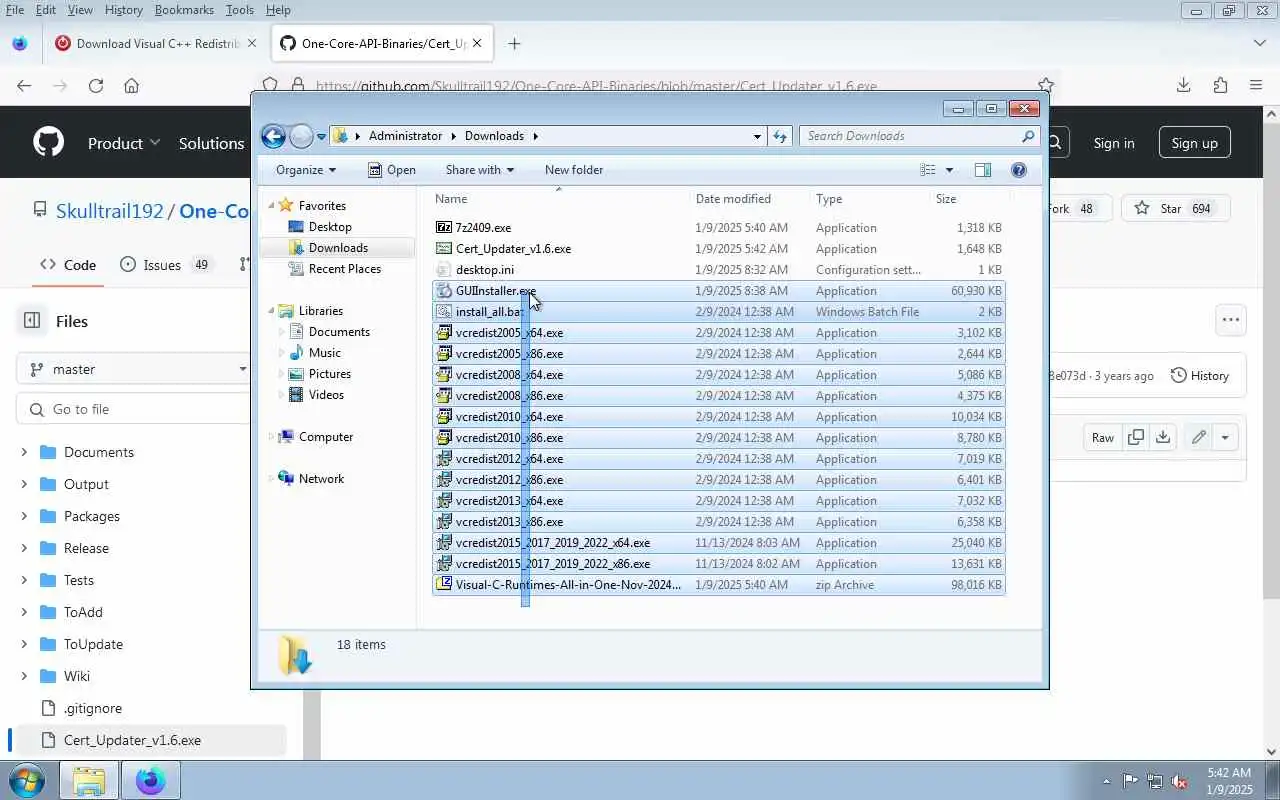The image size is (1280, 800).
Task: Switch to Download Visual C++ Redistributable tab
Action: [156, 43]
